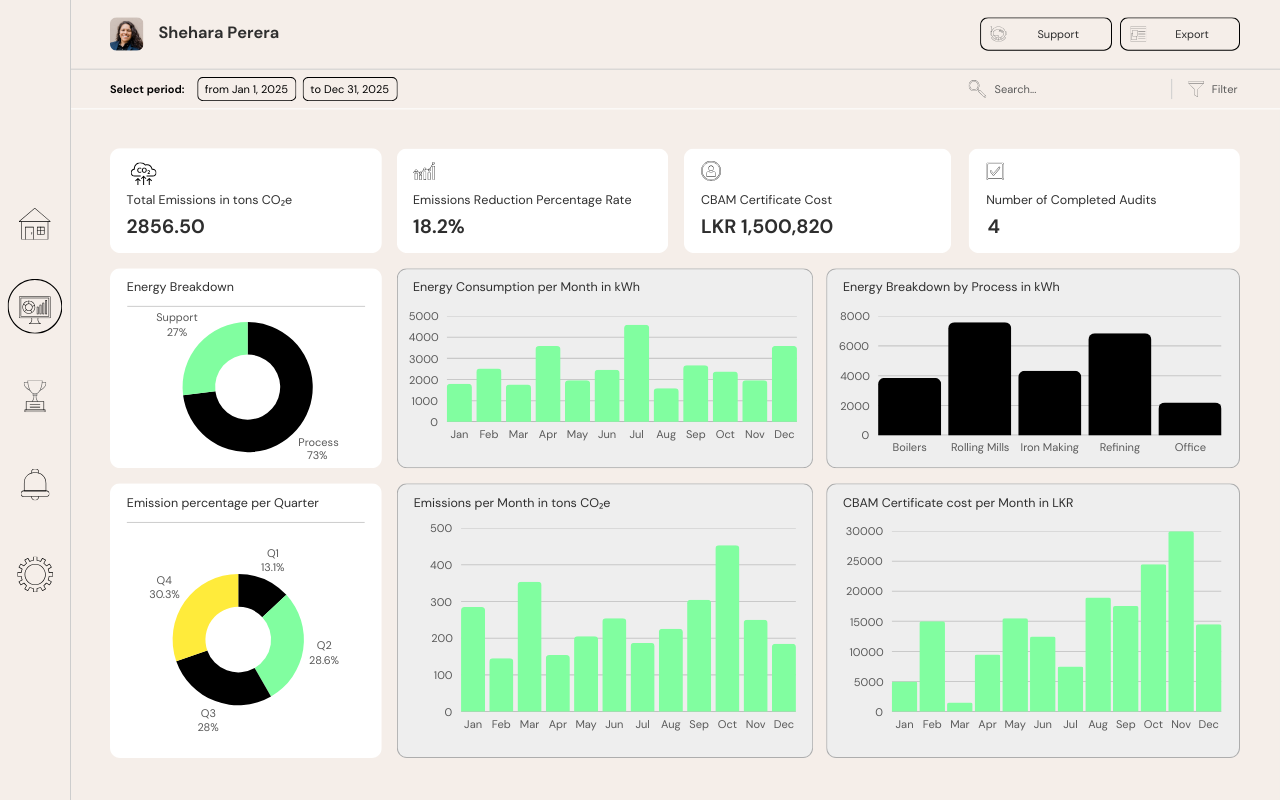Open settings gear in sidebar
The image size is (1280, 800).
point(35,574)
